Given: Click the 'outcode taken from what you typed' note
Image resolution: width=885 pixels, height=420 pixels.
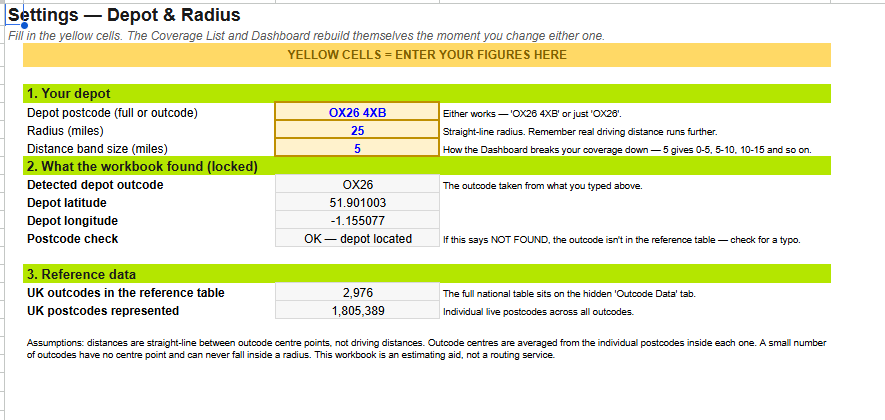Looking at the screenshot, I should pos(542,186).
